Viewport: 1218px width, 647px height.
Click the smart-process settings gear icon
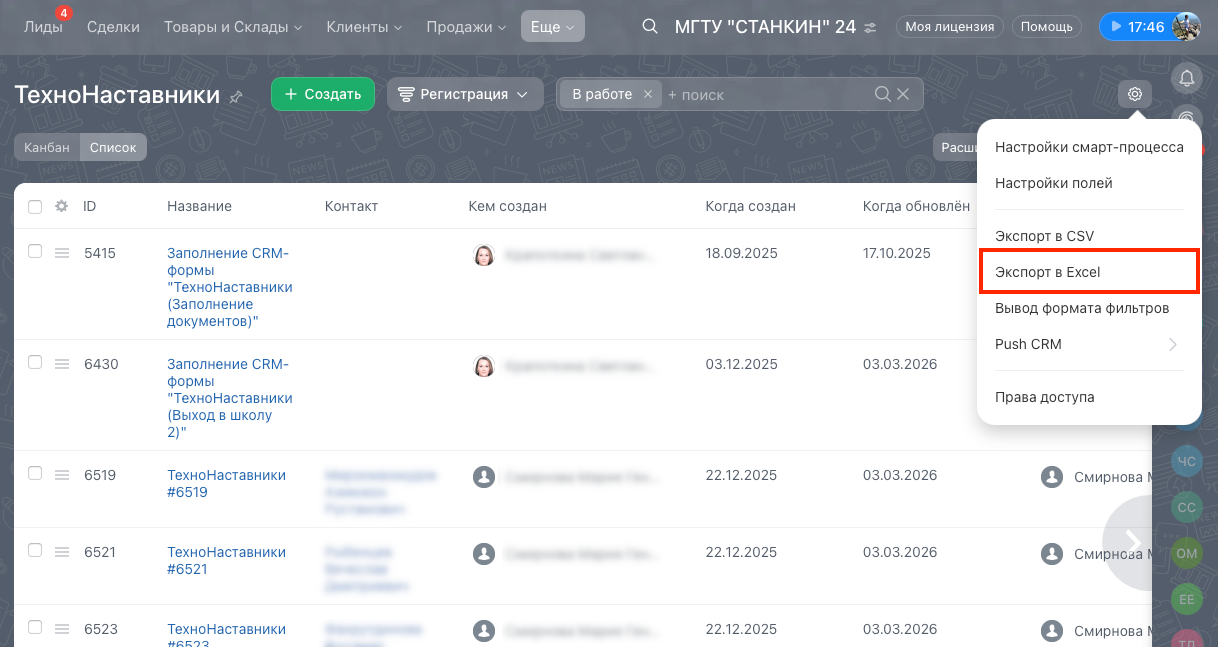pos(1135,94)
